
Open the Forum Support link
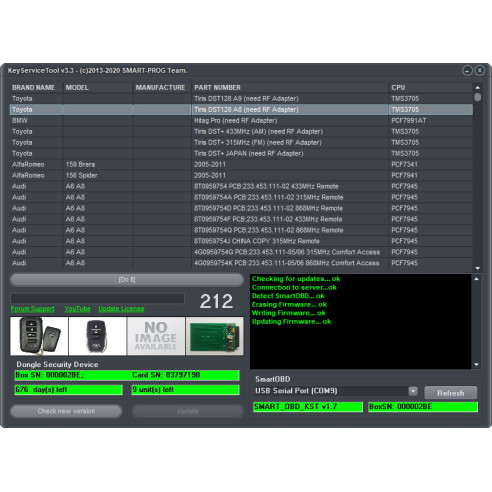(x=33, y=309)
